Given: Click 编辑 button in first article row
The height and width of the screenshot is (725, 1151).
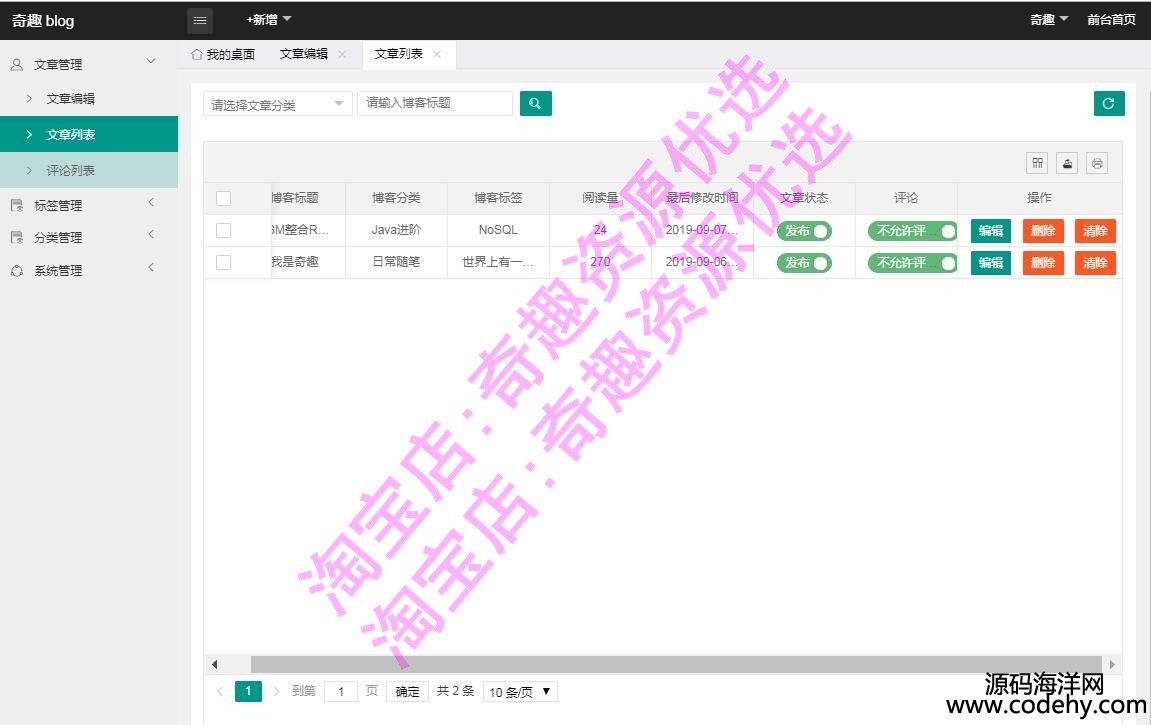Looking at the screenshot, I should 990,231.
